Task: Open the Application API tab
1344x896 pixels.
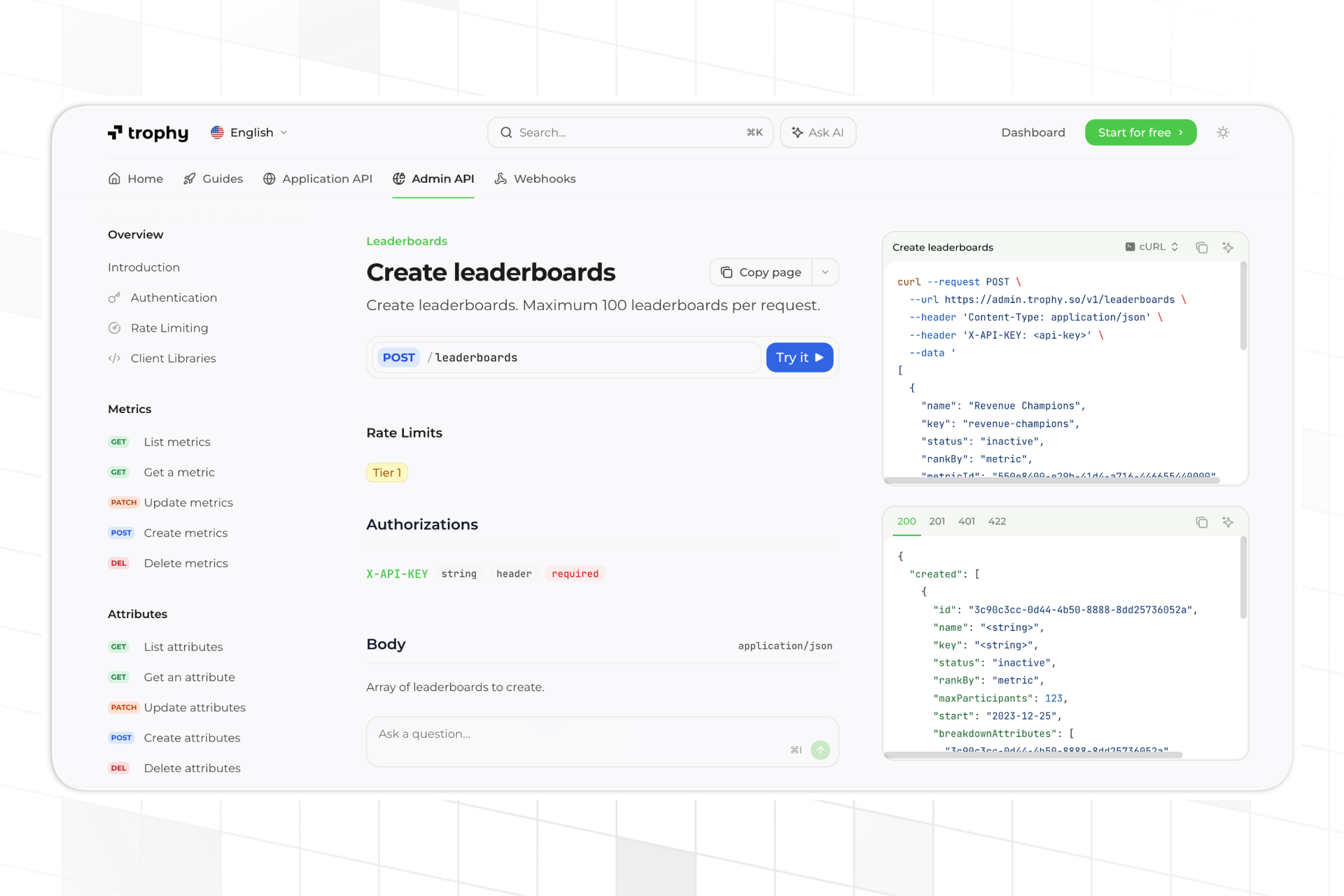Action: [x=318, y=178]
